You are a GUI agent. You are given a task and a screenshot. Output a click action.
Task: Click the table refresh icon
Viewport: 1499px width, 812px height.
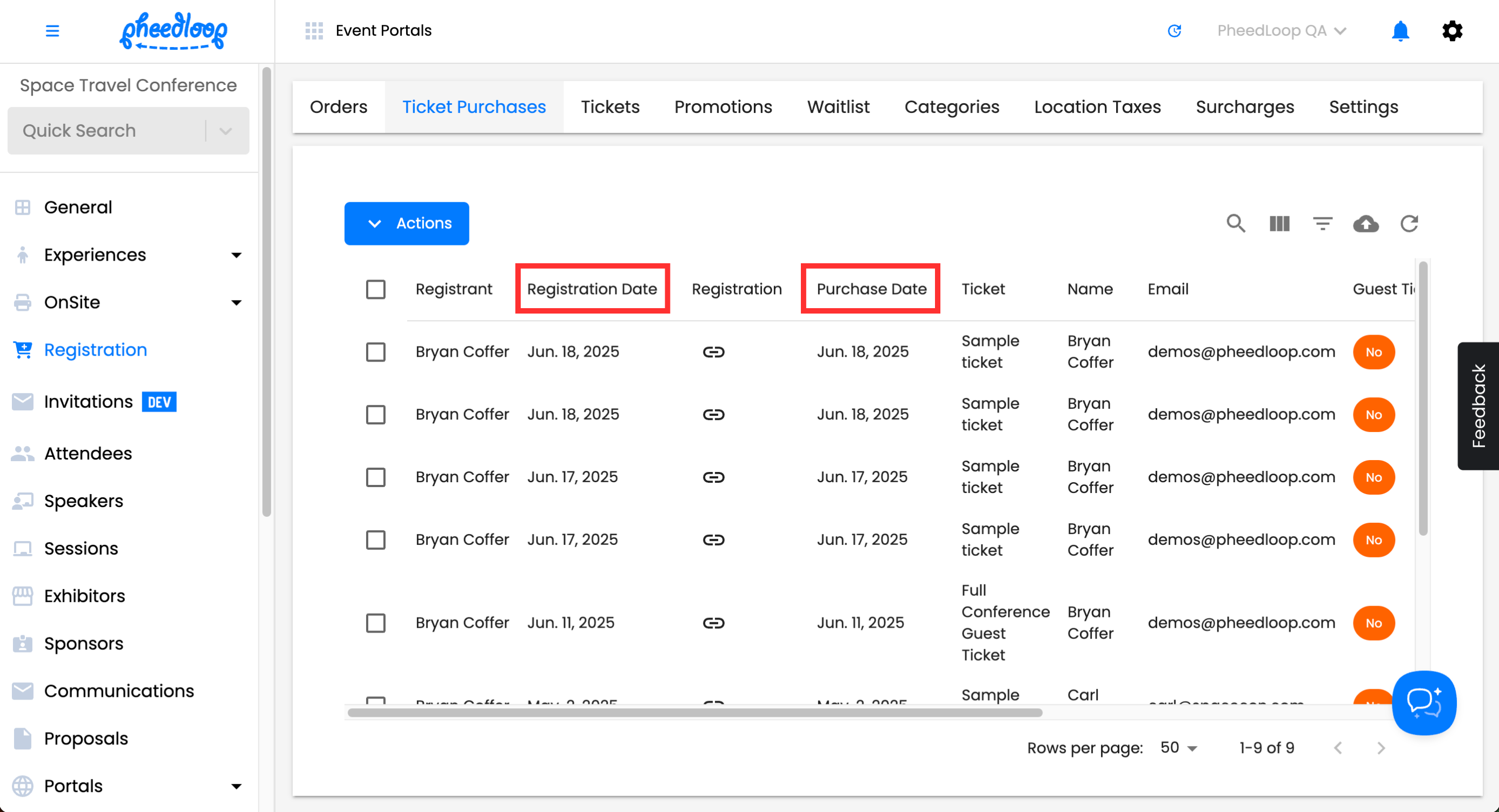tap(1409, 223)
